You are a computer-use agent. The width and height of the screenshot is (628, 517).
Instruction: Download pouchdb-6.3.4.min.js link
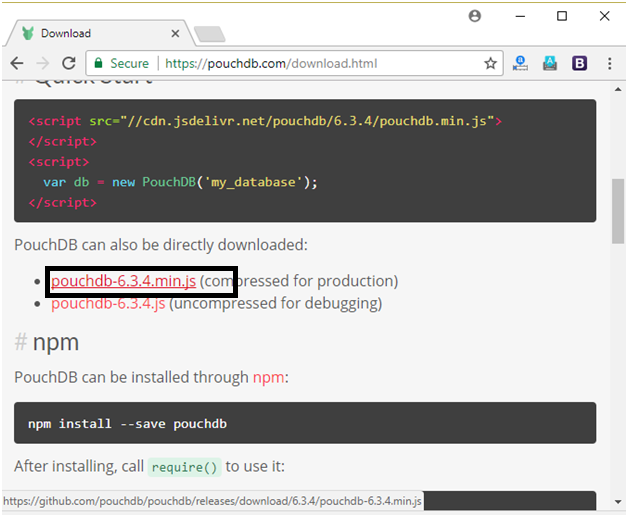123,281
